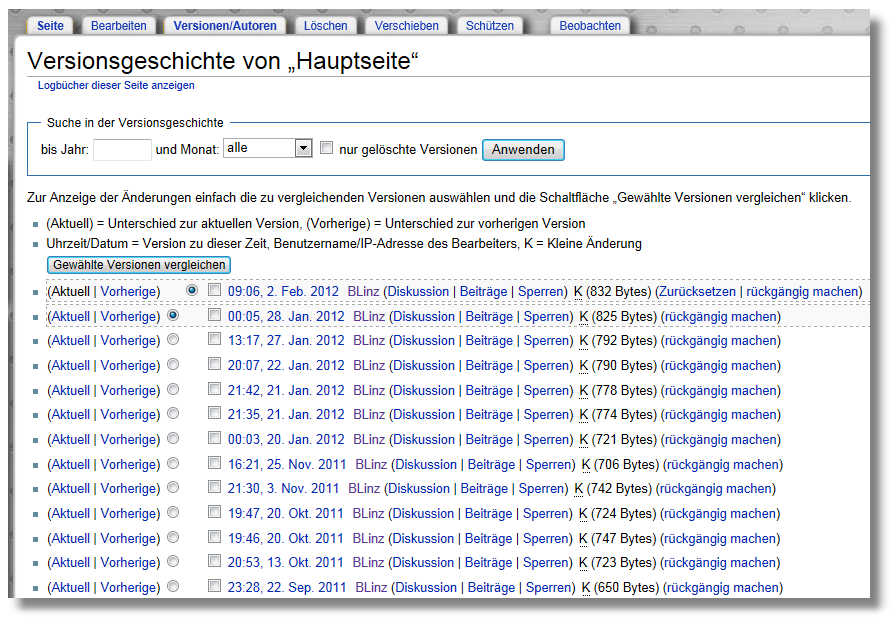Open Logbücher dieser Seite anzeigen link
This screenshot has width=890, height=618.
click(116, 86)
